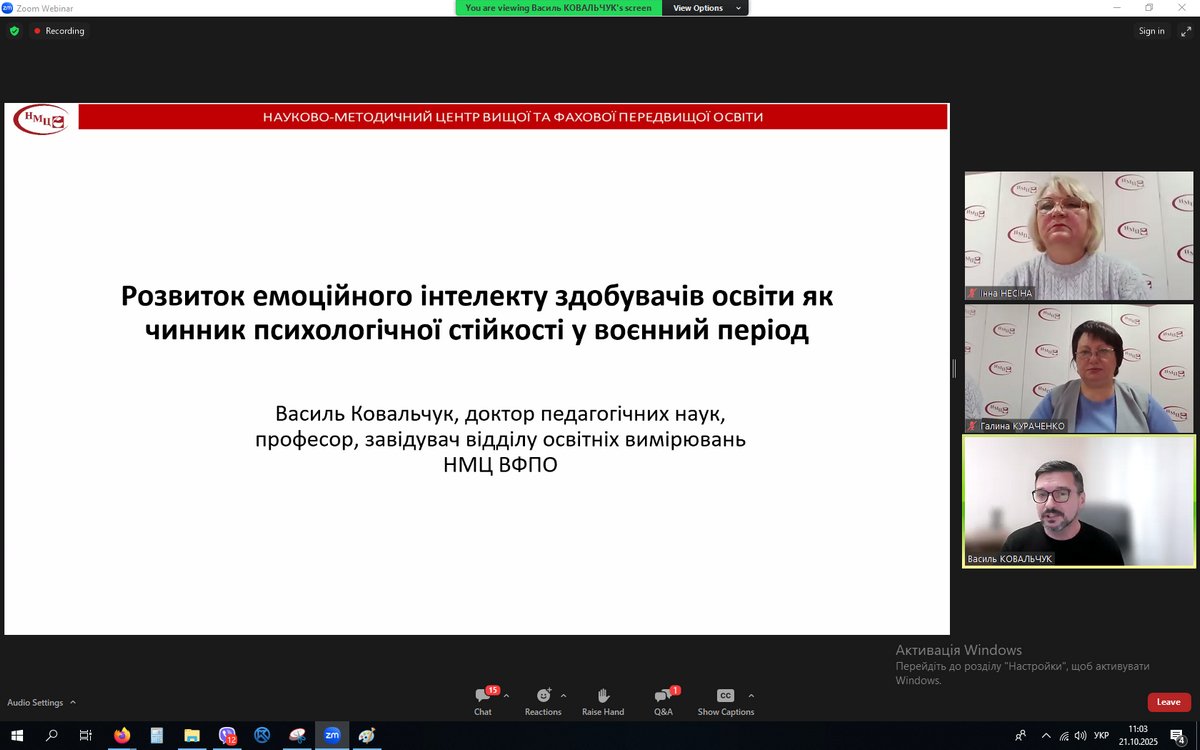Viewport: 1200px width, 750px height.
Task: Click the green encryption shield icon
Action: [14, 31]
